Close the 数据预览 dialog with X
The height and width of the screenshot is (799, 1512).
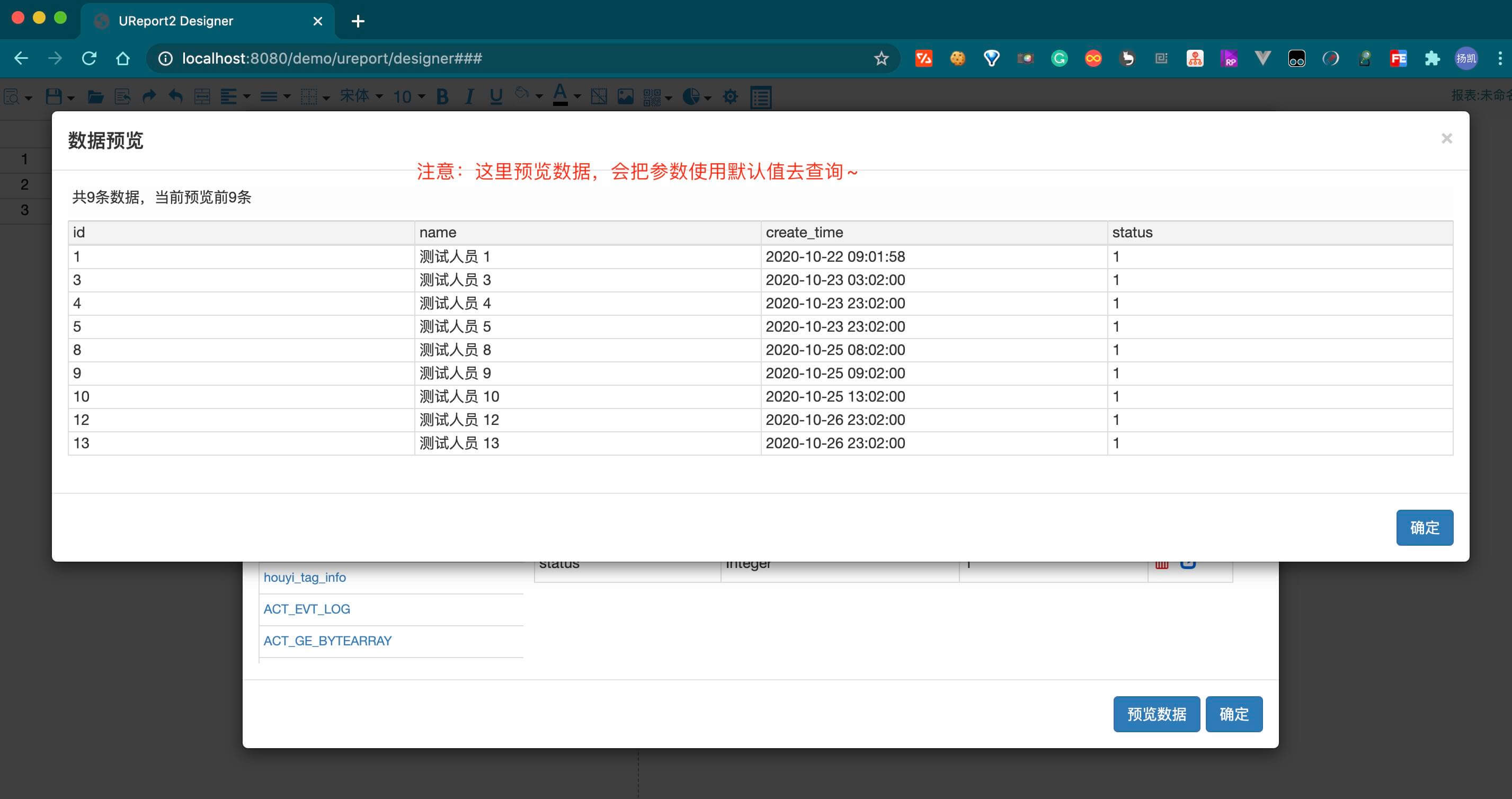coord(1446,138)
